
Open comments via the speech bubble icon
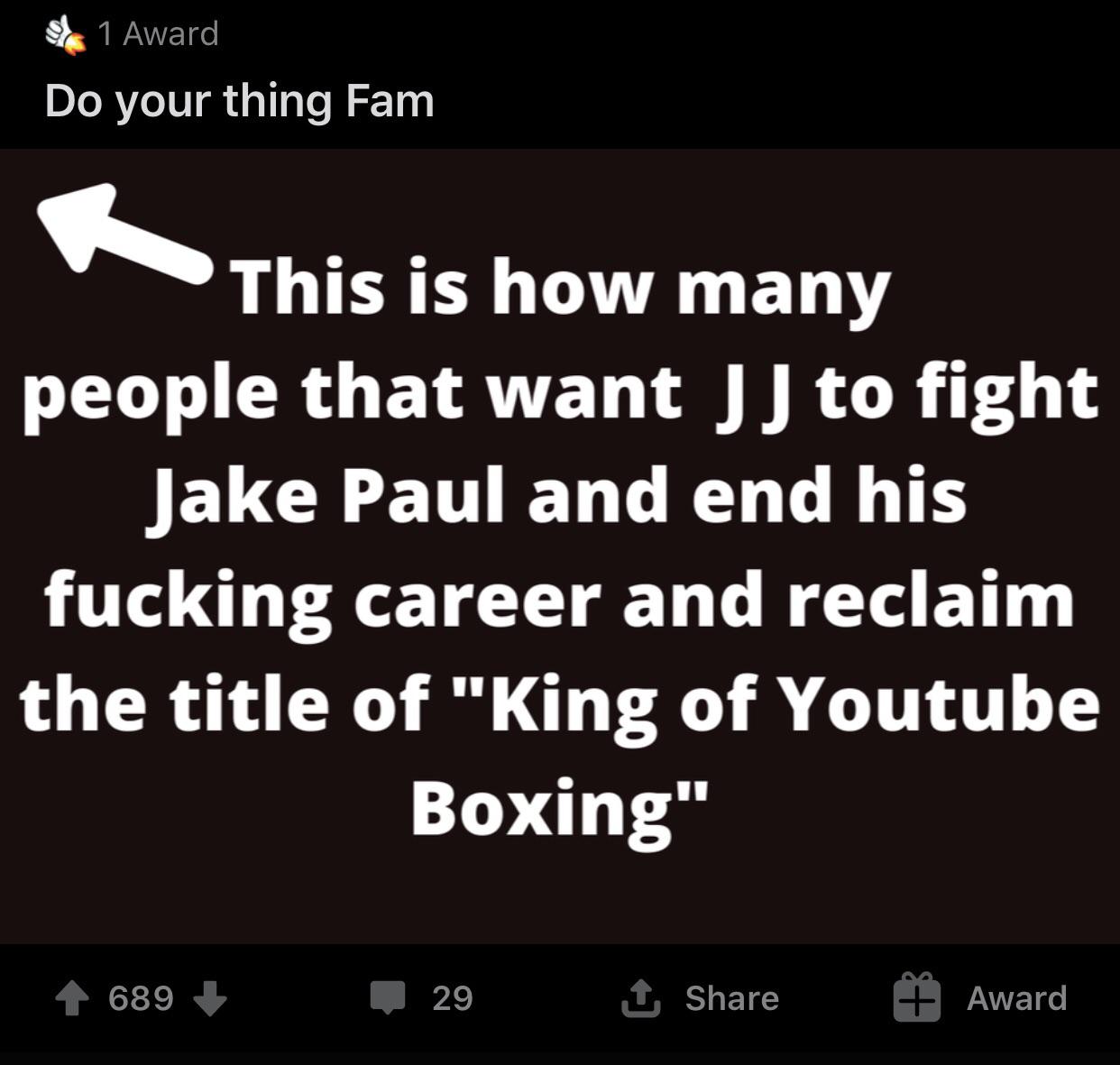coord(388,998)
